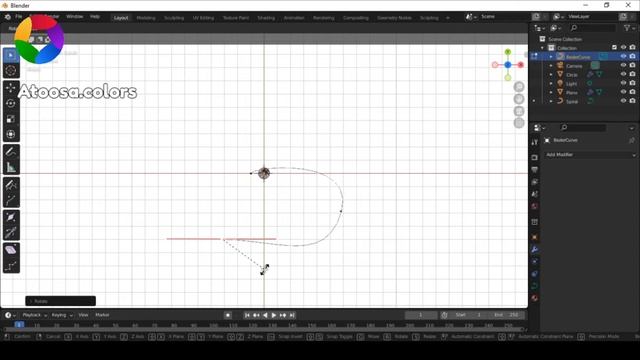Toggle Circle eye visibility

(x=623, y=74)
